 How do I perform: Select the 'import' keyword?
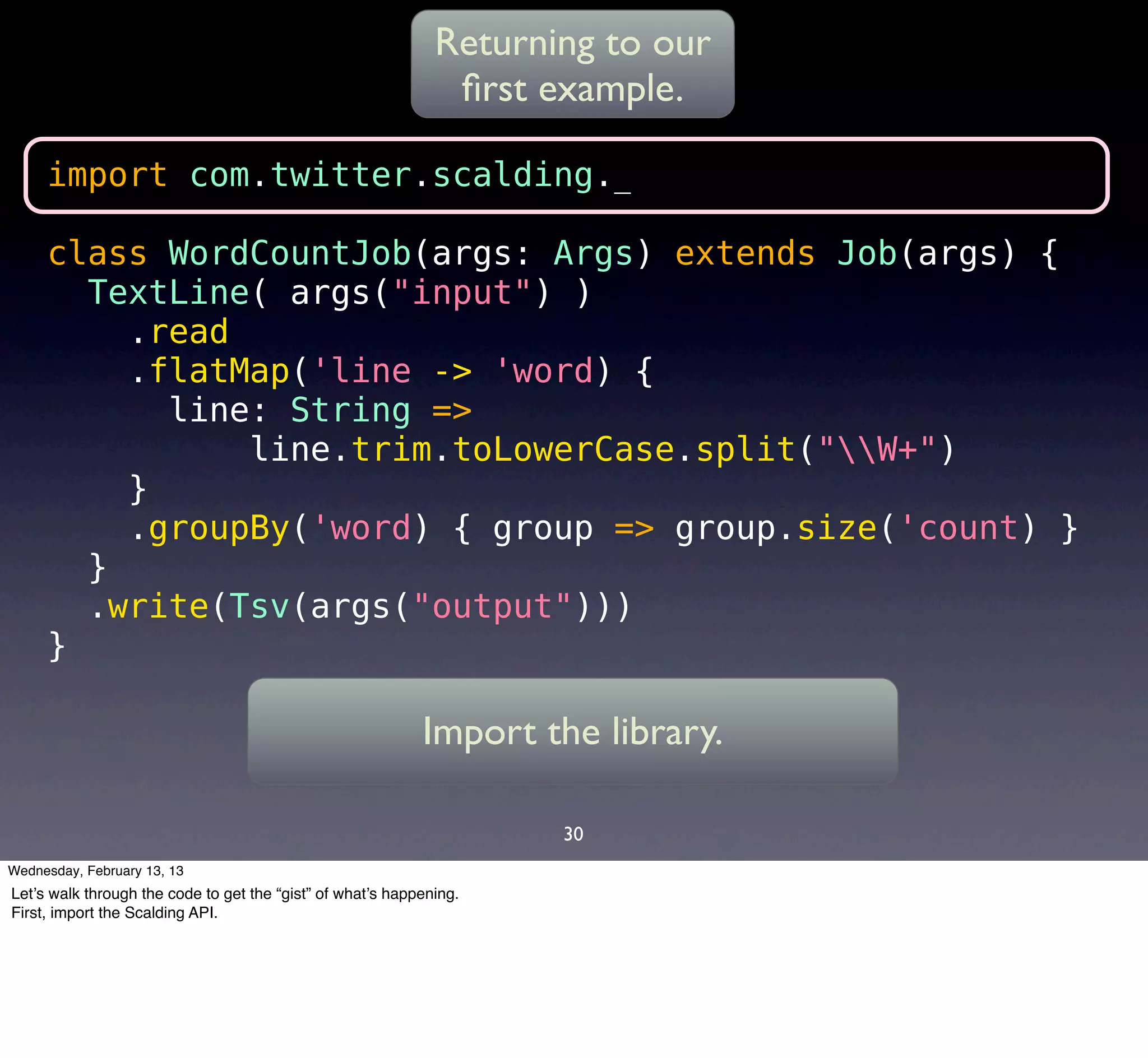108,175
